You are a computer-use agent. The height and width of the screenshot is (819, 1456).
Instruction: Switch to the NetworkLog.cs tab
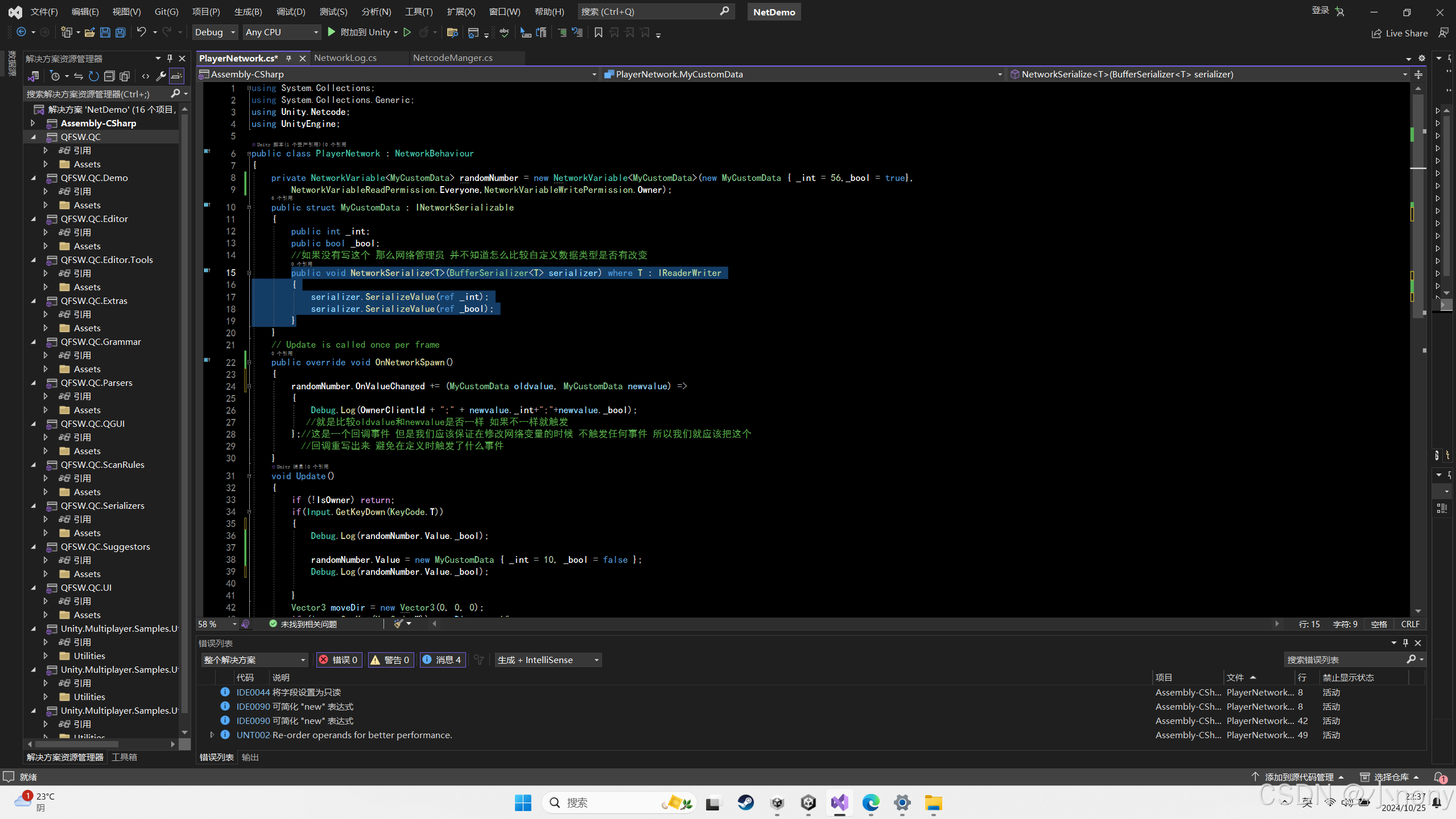(x=345, y=57)
